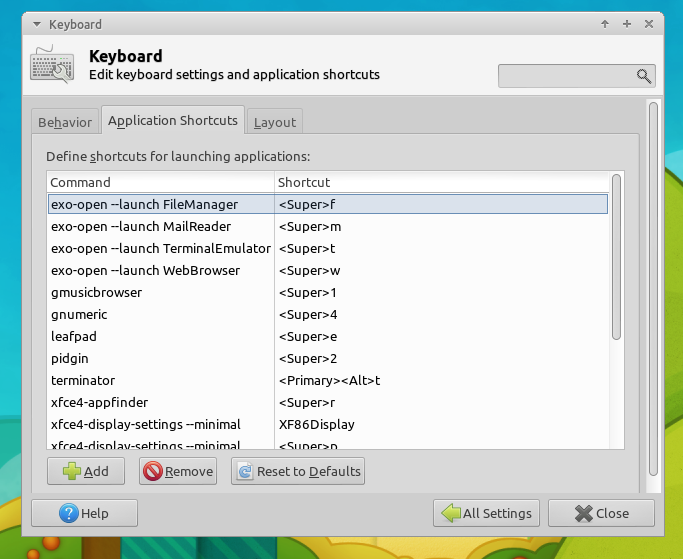The height and width of the screenshot is (559, 683).
Task: Close the Keyboard window with X icon
Action: pyautogui.click(x=649, y=24)
